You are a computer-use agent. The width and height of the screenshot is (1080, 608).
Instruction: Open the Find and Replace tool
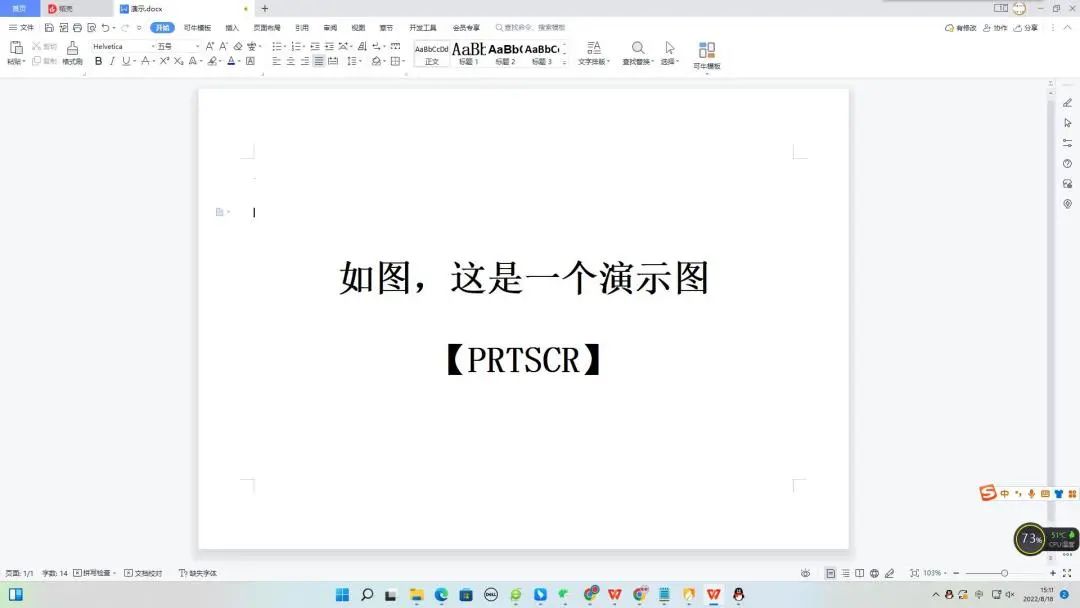point(638,52)
